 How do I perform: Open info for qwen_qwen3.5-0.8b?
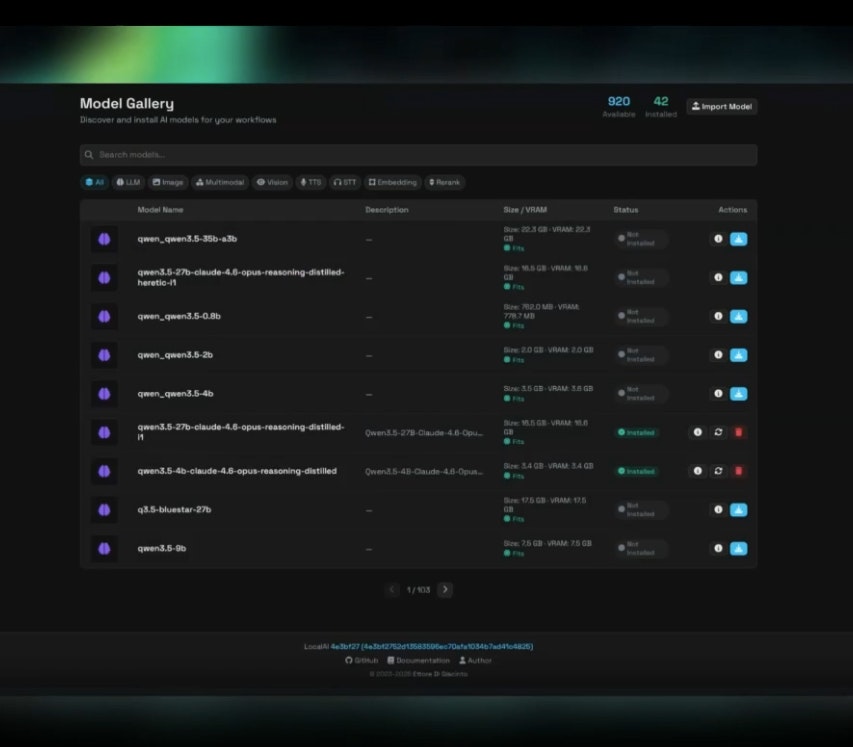point(718,316)
